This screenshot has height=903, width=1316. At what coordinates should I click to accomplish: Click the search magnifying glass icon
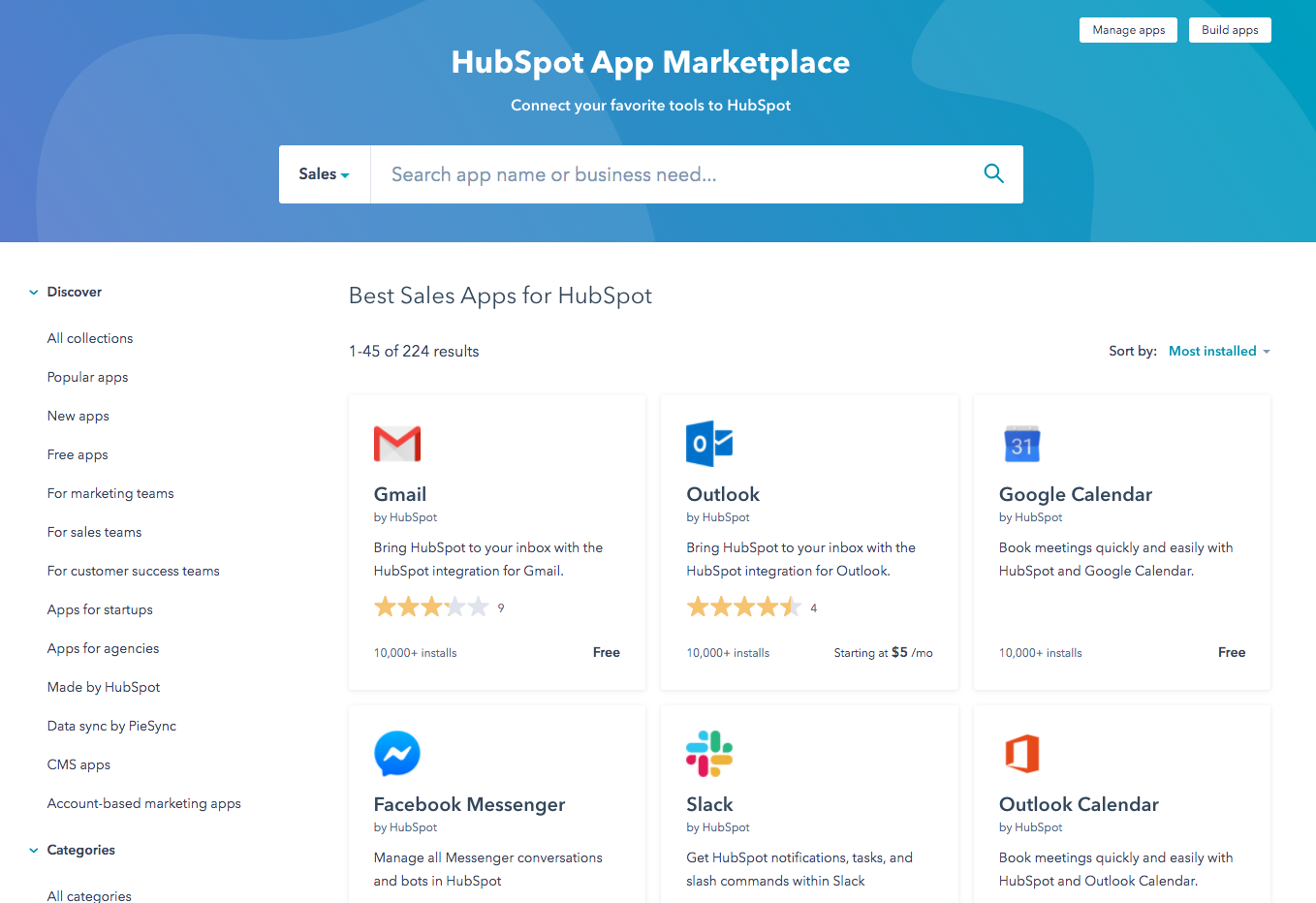[993, 173]
